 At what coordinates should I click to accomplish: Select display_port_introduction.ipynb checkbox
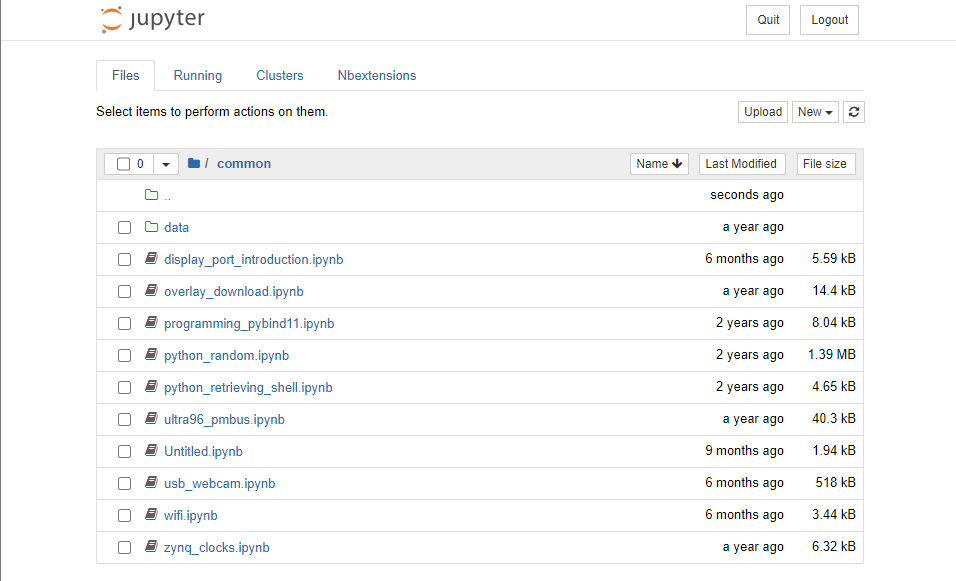[124, 260]
